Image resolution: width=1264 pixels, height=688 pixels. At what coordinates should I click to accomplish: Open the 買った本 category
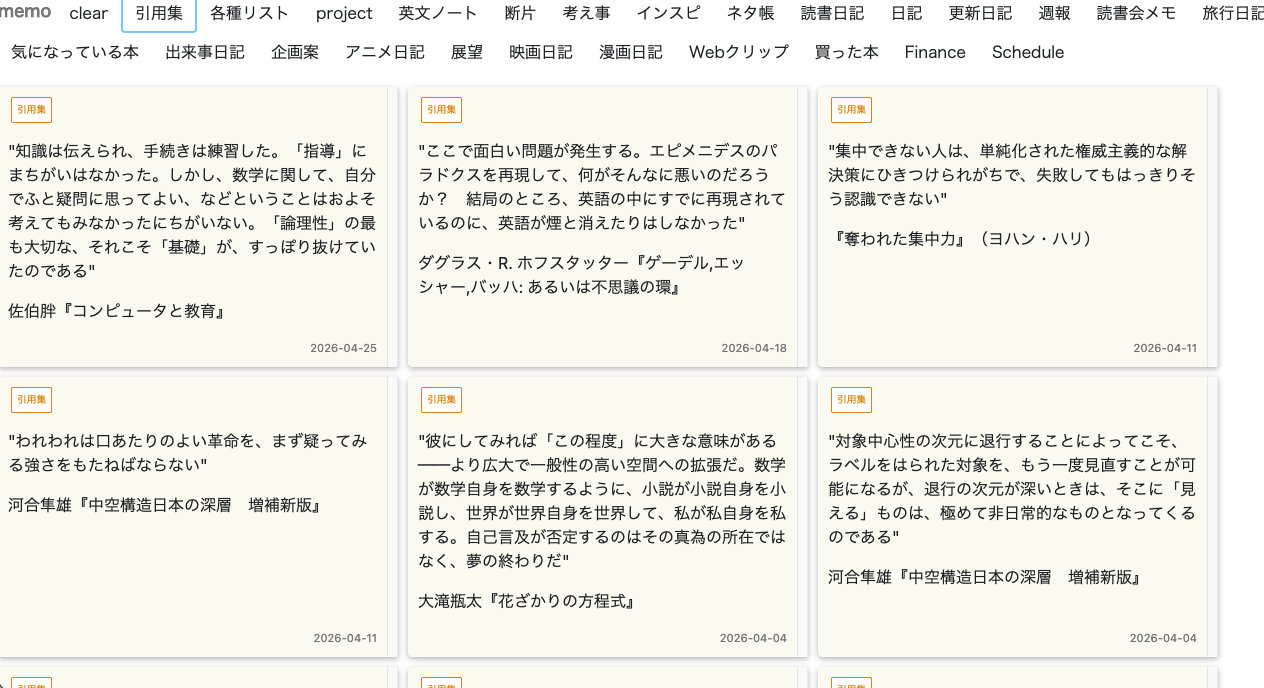click(845, 52)
